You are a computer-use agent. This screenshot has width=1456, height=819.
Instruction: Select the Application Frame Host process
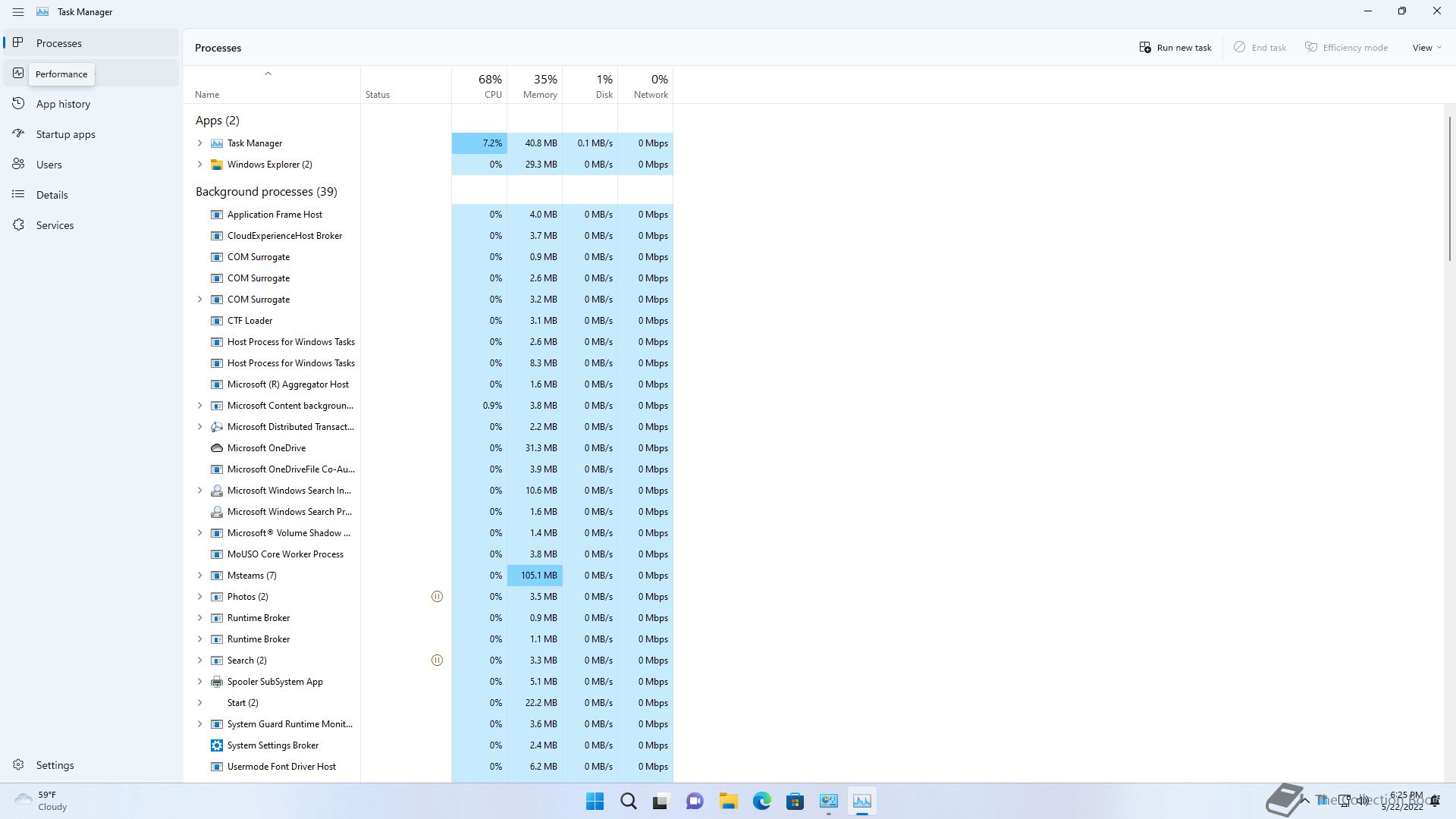pos(428,215)
